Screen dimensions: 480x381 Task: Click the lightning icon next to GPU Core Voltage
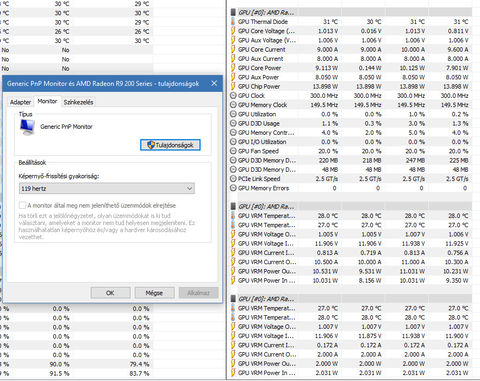(233, 31)
